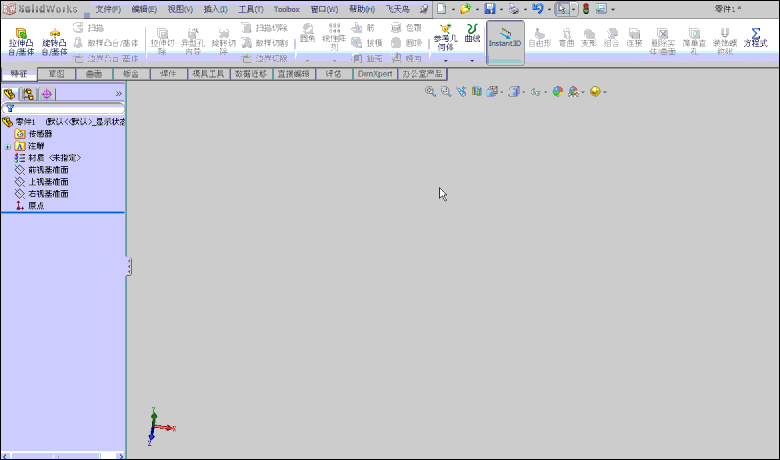Click the Rebuild traffic light icon

click(586, 9)
